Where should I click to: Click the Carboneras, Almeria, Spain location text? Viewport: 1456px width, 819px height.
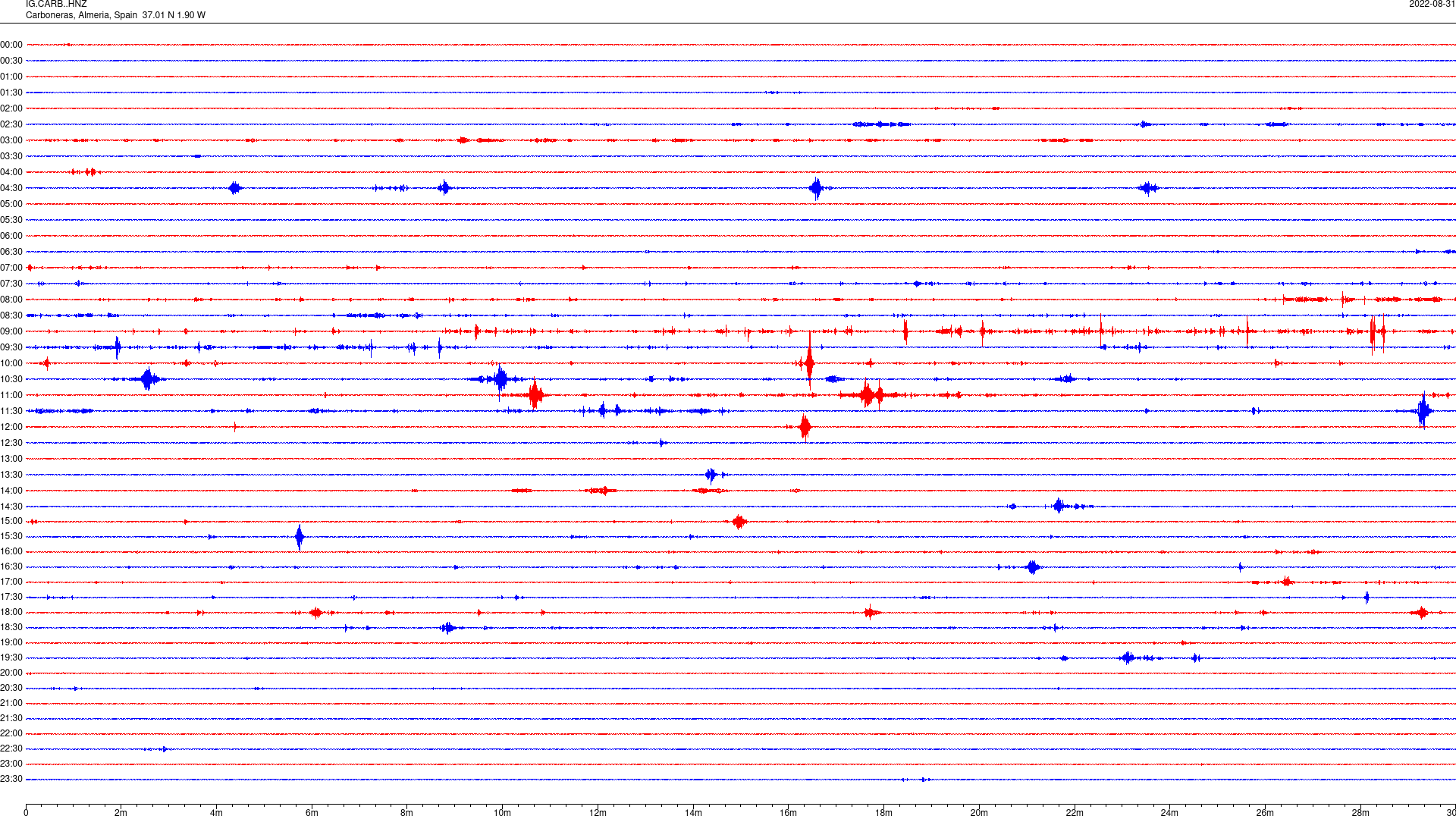(82, 15)
